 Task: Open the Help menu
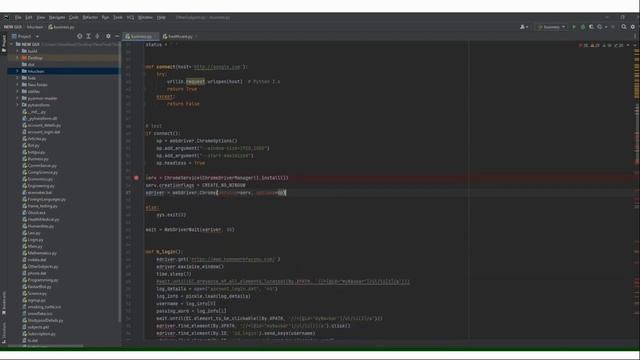click(x=161, y=18)
